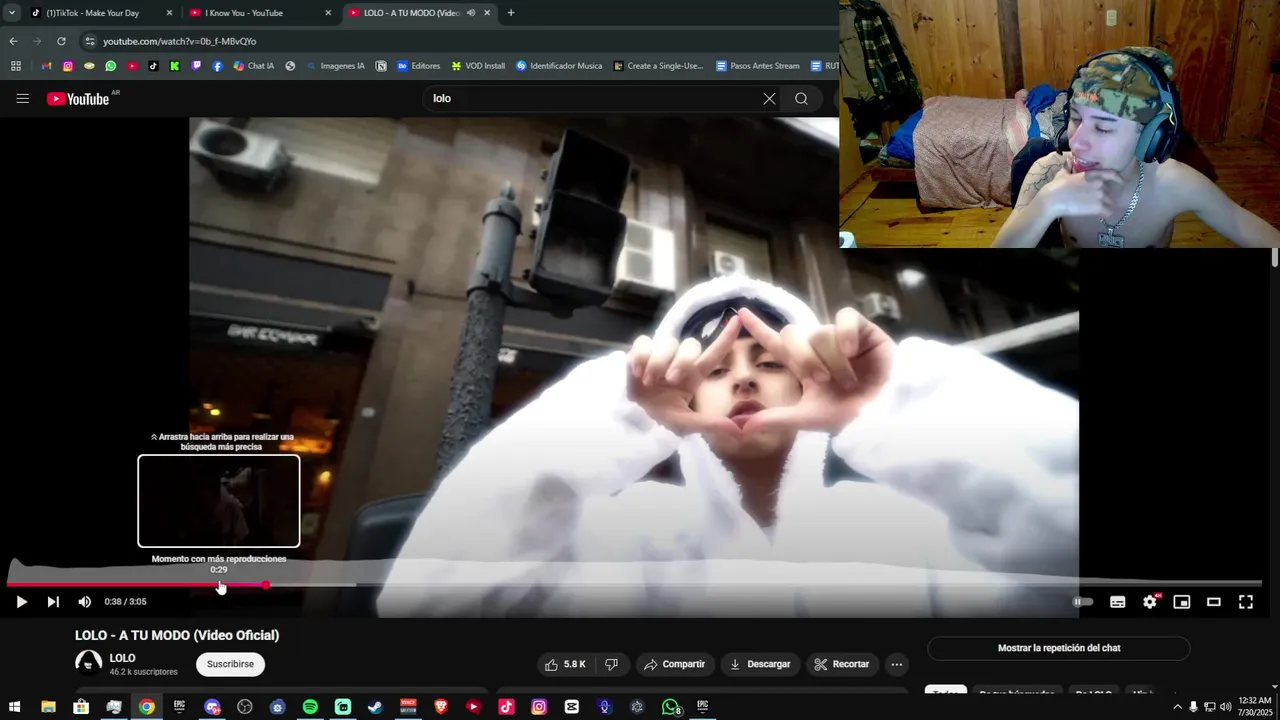Open Identificador Musica bookmark
This screenshot has width=1280, height=720.
pos(559,66)
